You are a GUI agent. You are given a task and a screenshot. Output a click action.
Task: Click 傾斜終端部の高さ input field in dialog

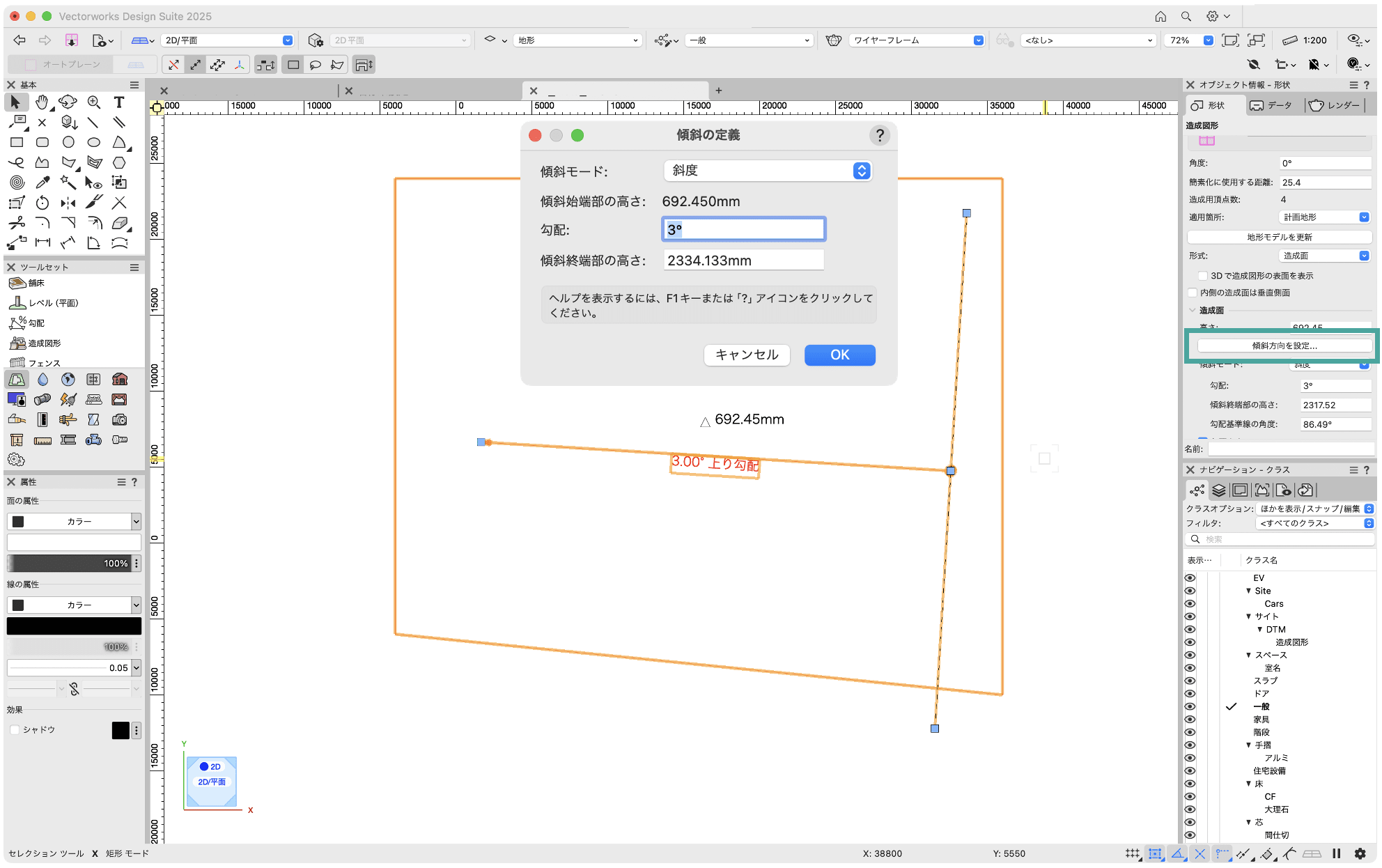pyautogui.click(x=743, y=261)
